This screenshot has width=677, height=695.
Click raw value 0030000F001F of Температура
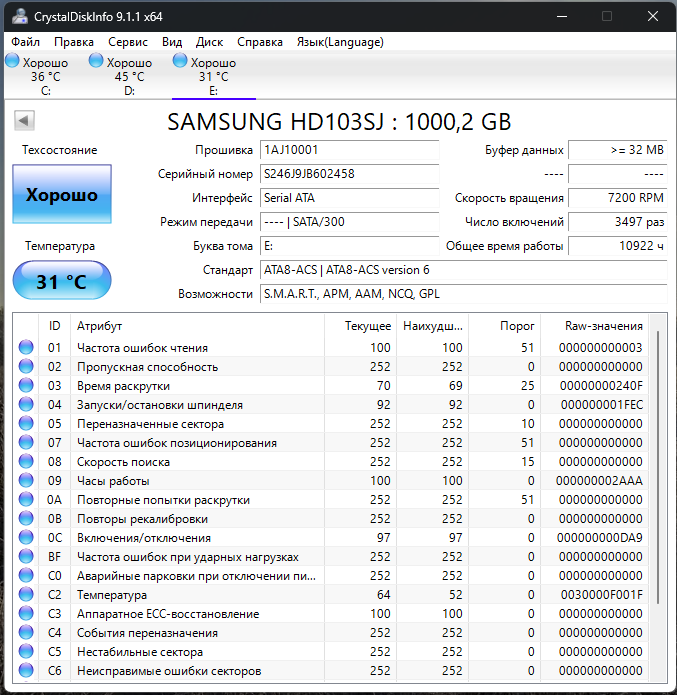(x=602, y=594)
